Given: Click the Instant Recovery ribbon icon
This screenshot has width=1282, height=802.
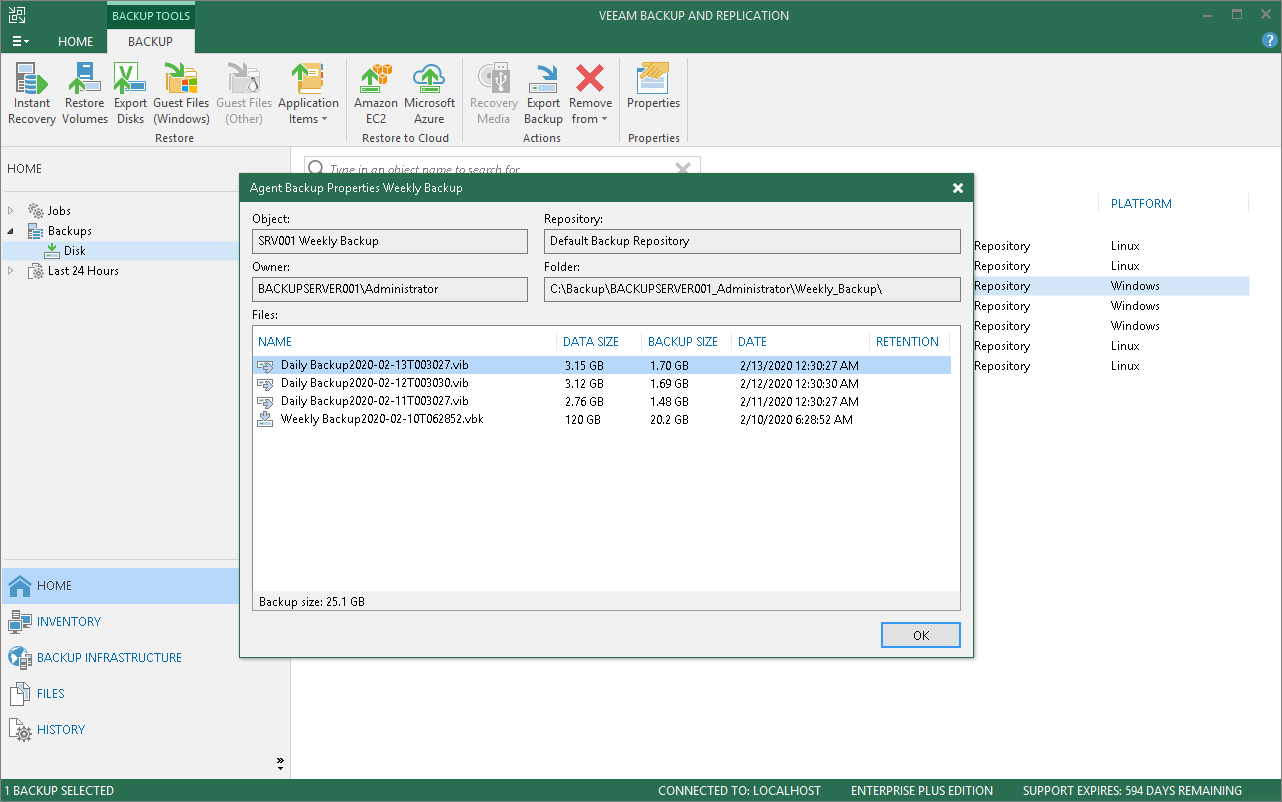Looking at the screenshot, I should (32, 94).
